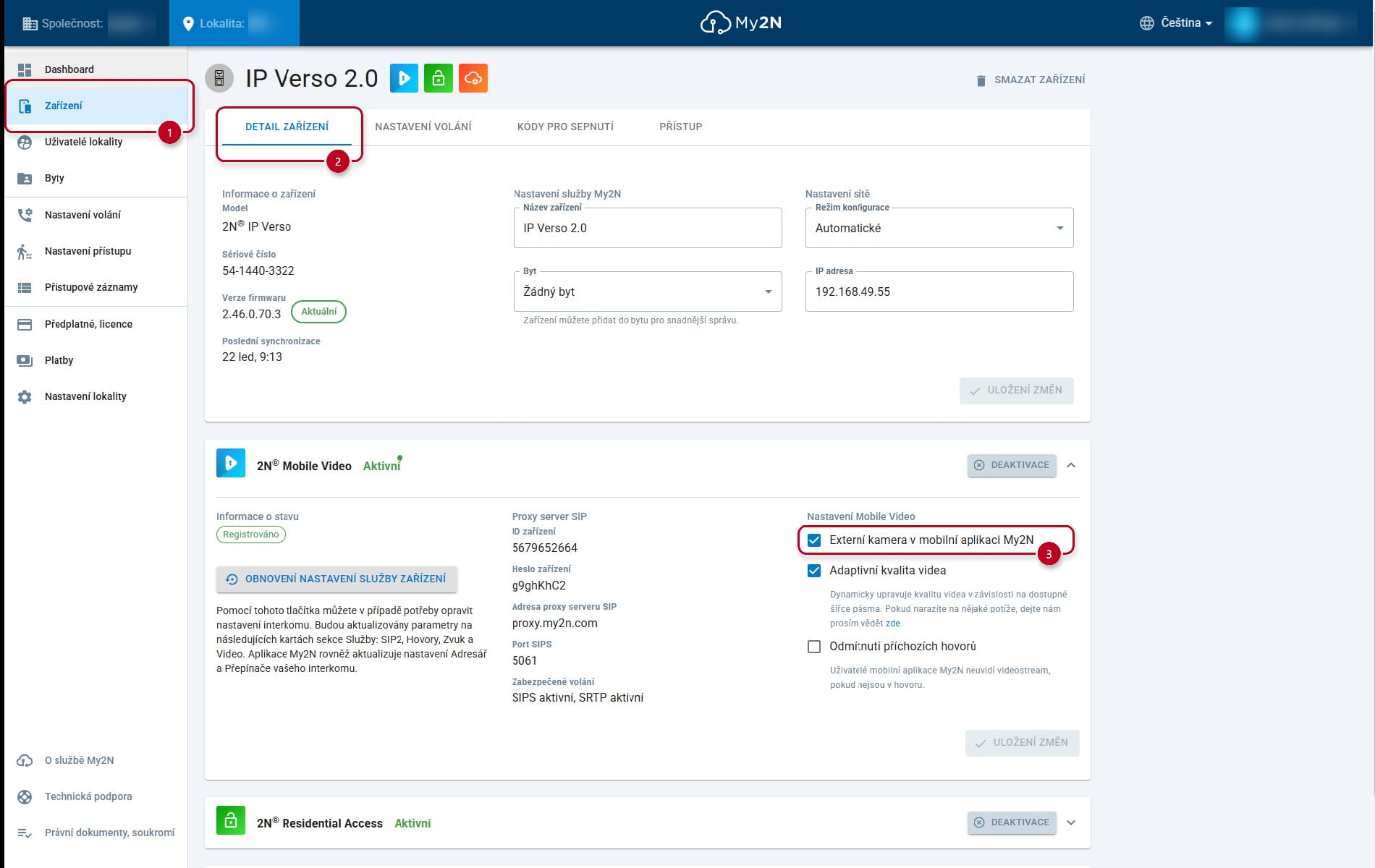Click the Residential Access section green icon
Viewport: 1375px width, 868px height.
pos(231,820)
